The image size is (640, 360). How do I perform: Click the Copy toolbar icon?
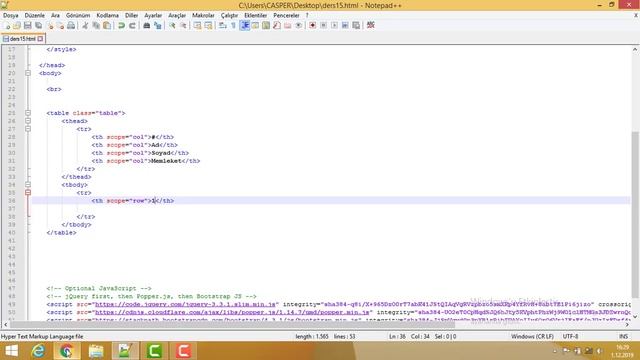coord(96,25)
